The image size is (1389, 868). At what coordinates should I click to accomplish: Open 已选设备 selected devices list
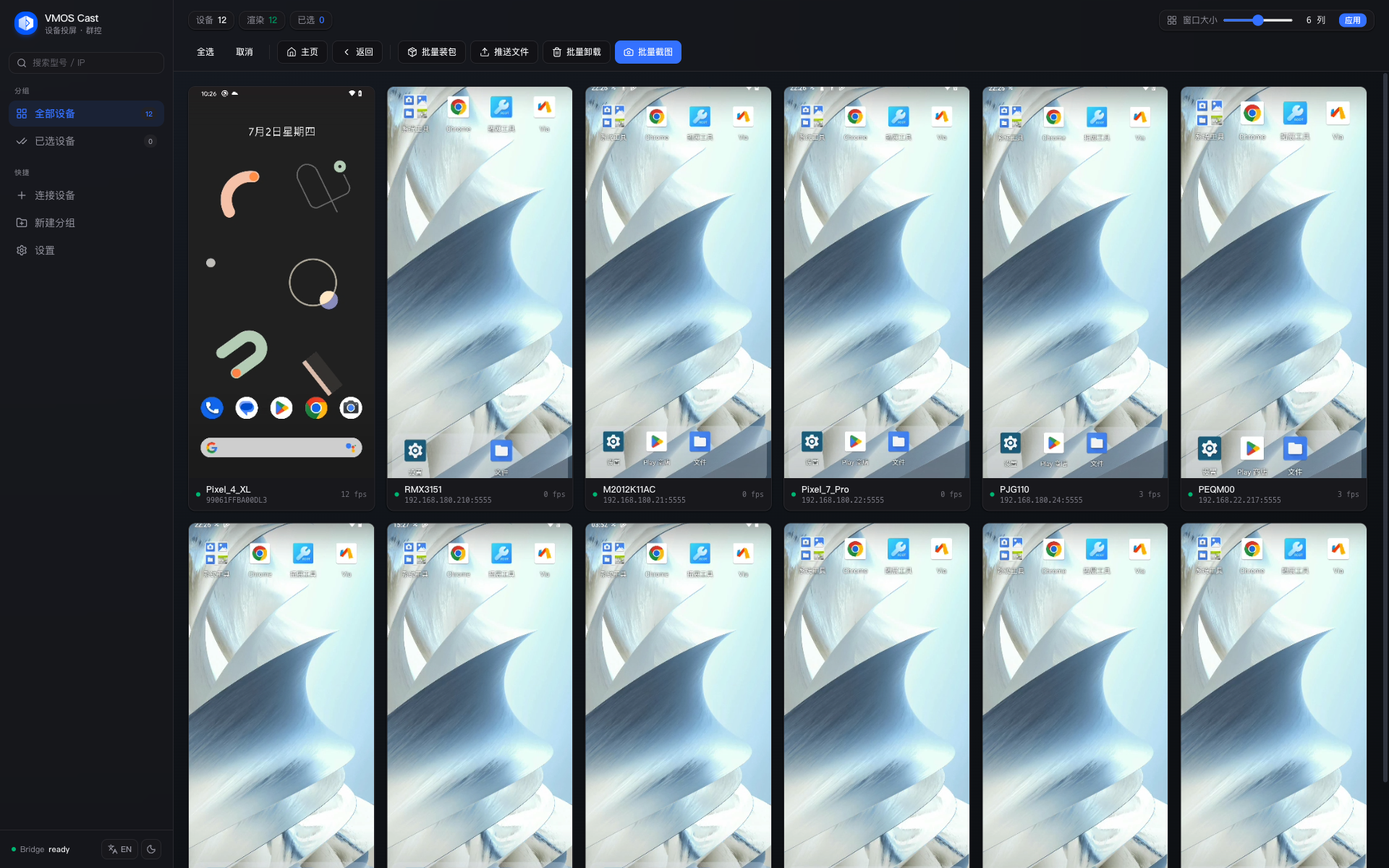pyautogui.click(x=86, y=141)
